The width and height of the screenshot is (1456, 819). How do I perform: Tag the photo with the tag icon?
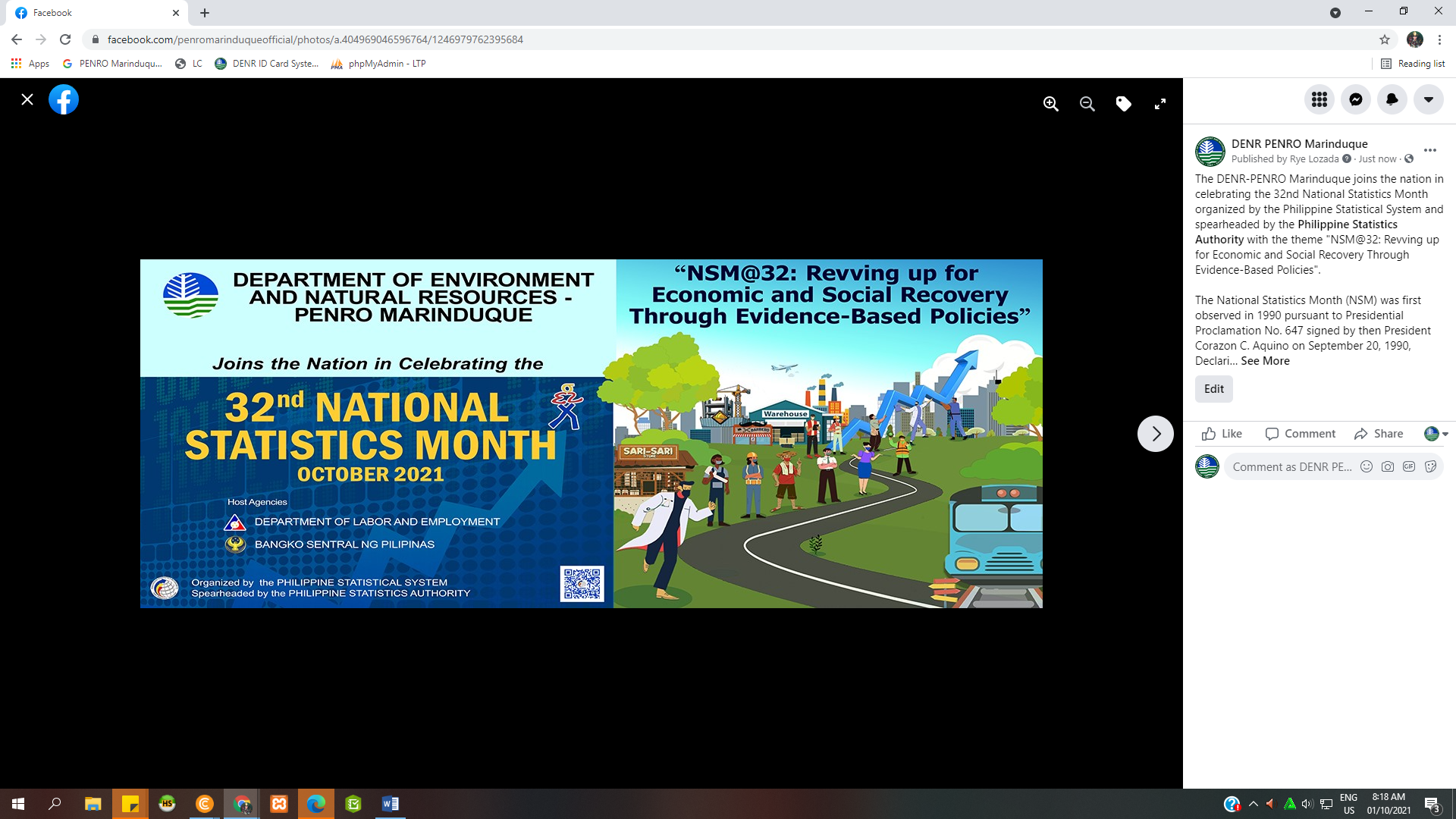pyautogui.click(x=1124, y=104)
